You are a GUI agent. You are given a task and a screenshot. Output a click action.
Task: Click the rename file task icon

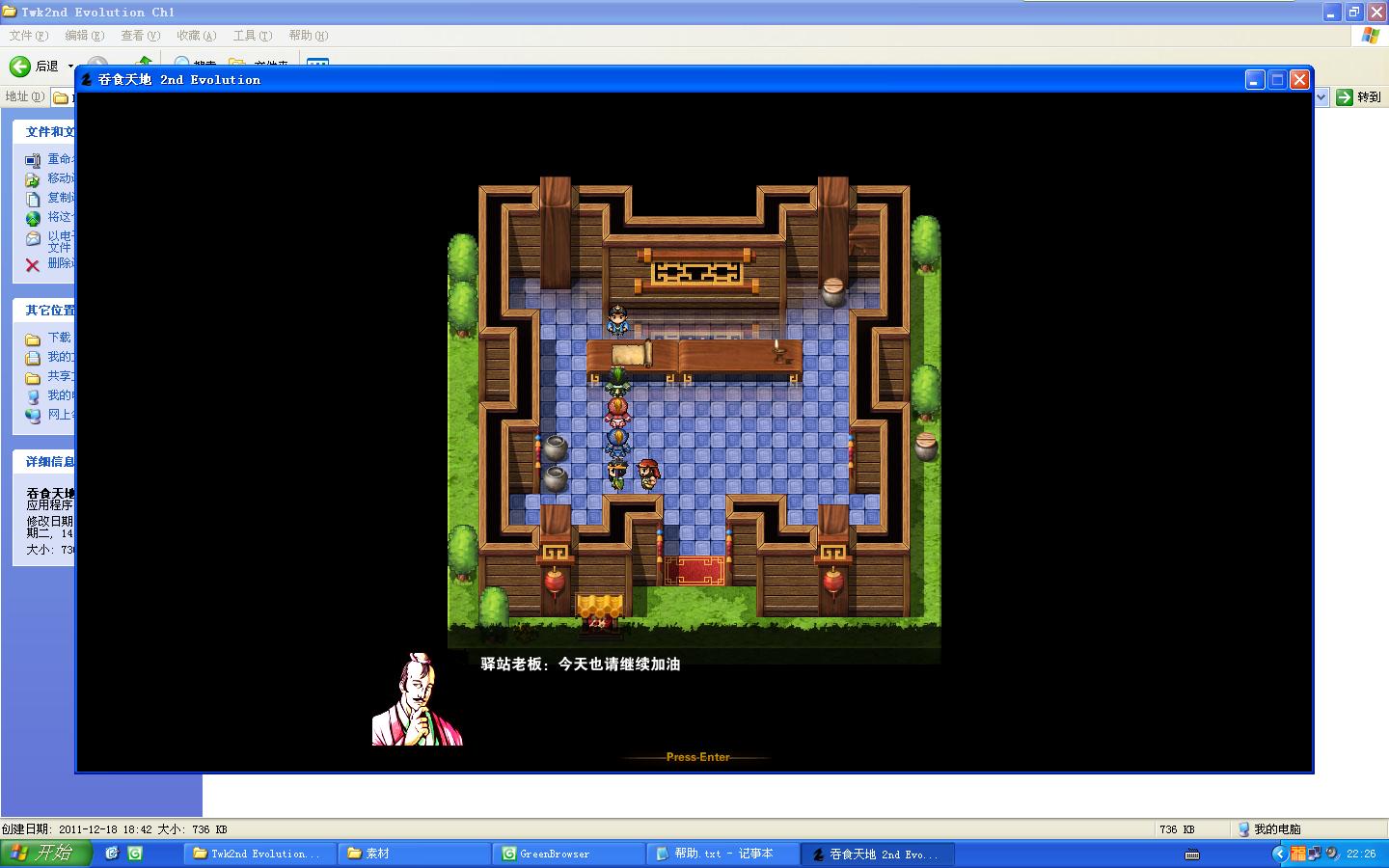pyautogui.click(x=33, y=159)
